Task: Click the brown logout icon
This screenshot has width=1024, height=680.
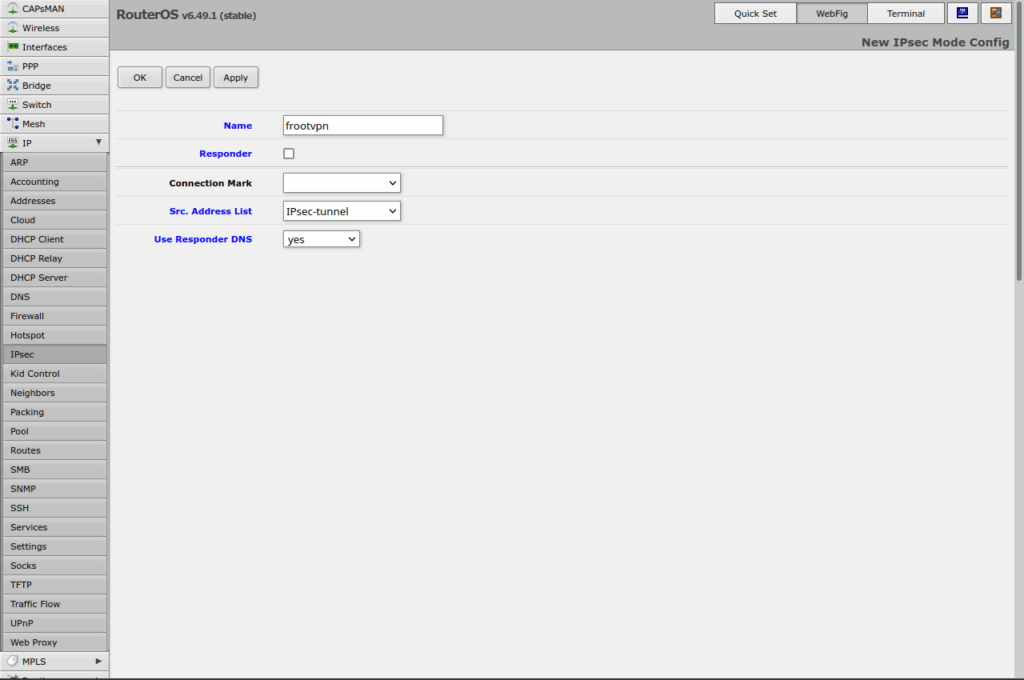Action: tap(995, 13)
